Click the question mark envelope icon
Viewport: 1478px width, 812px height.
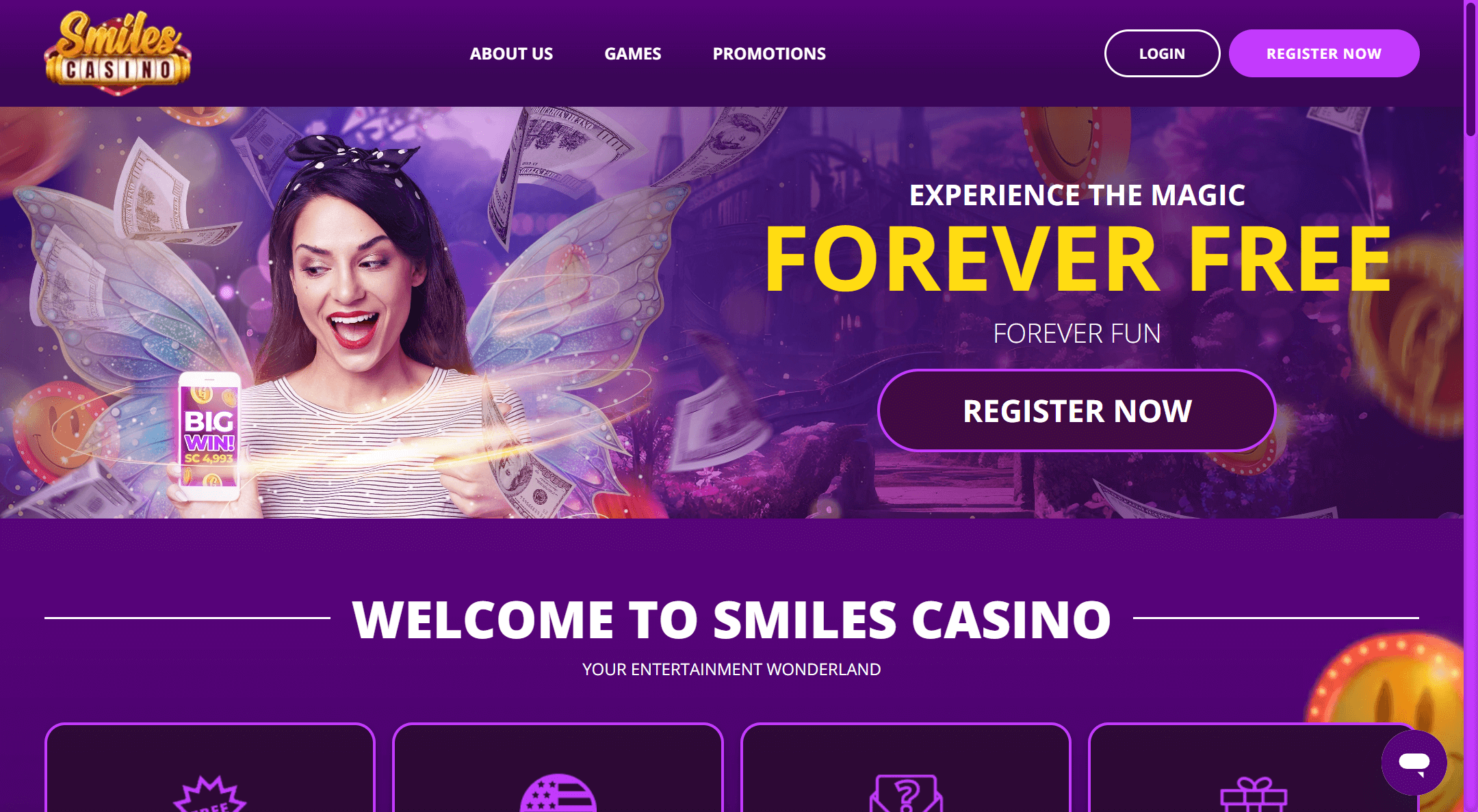[x=906, y=794]
